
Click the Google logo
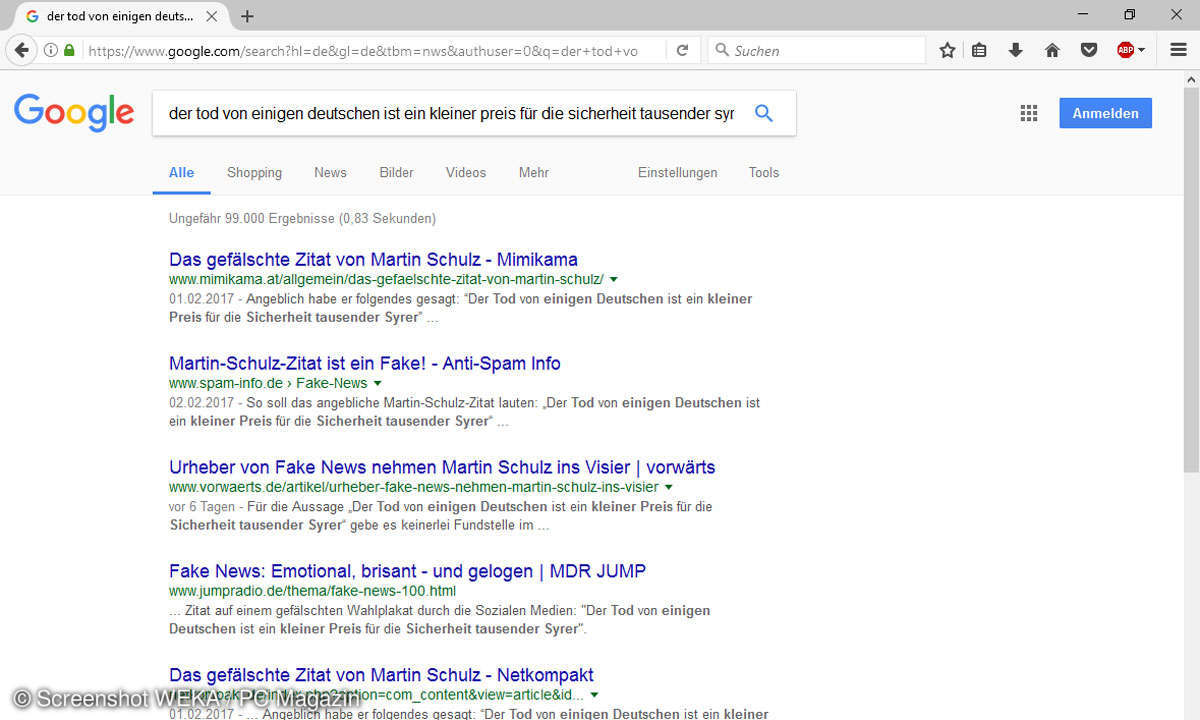pos(74,113)
